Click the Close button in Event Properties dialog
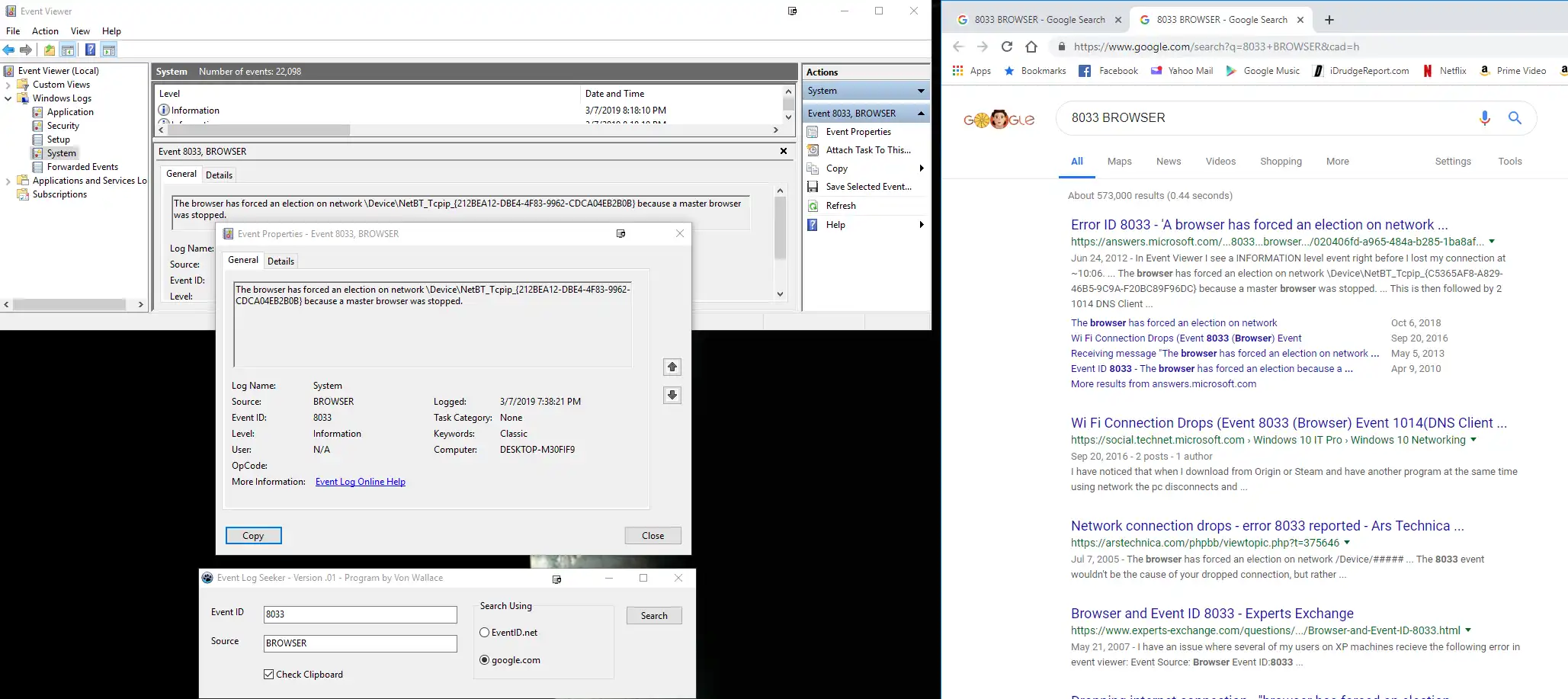The image size is (1568, 699). point(653,536)
